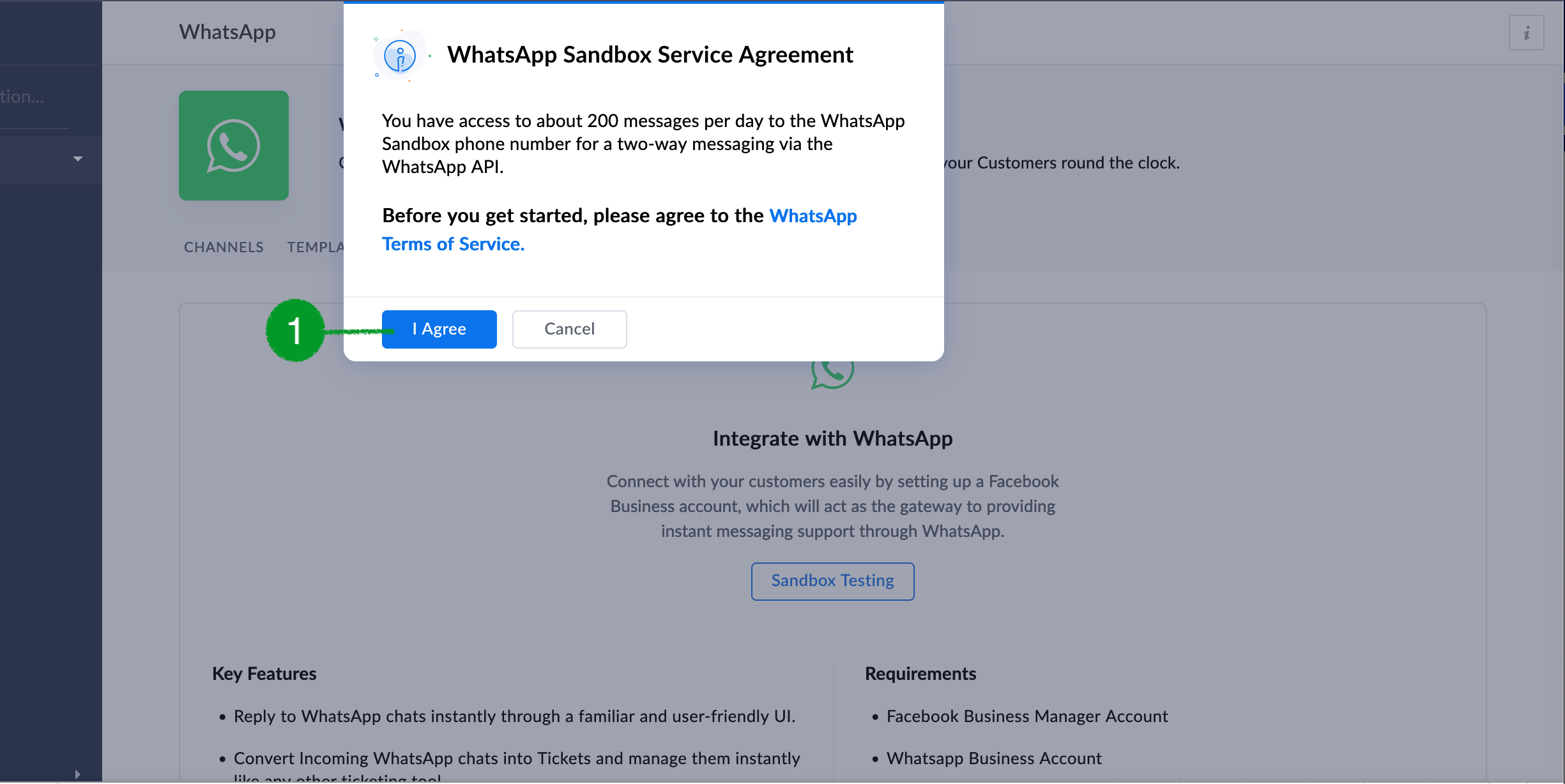
Task: Click the green number 1 annotation marker
Action: [295, 331]
